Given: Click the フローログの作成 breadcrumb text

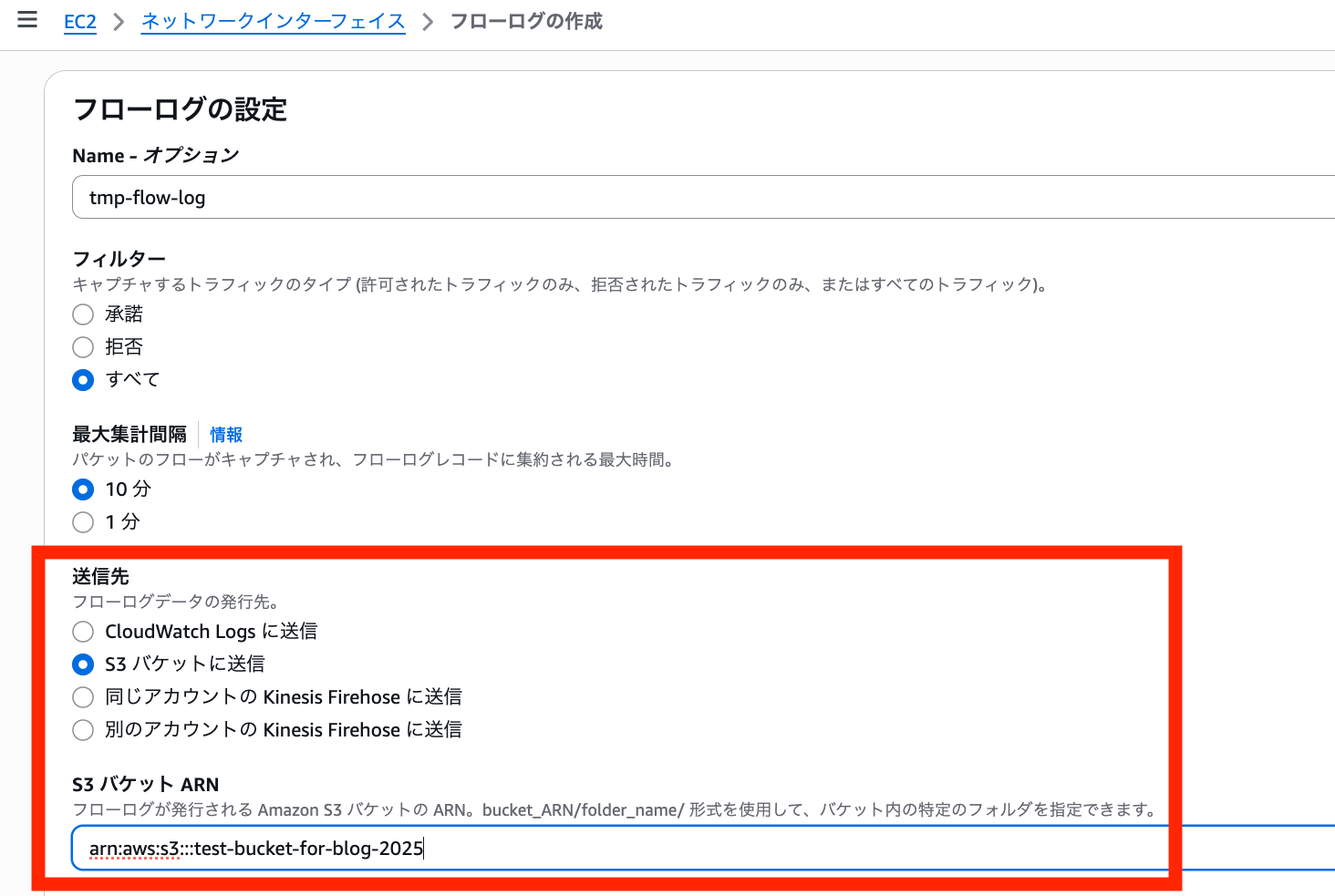Looking at the screenshot, I should (526, 22).
